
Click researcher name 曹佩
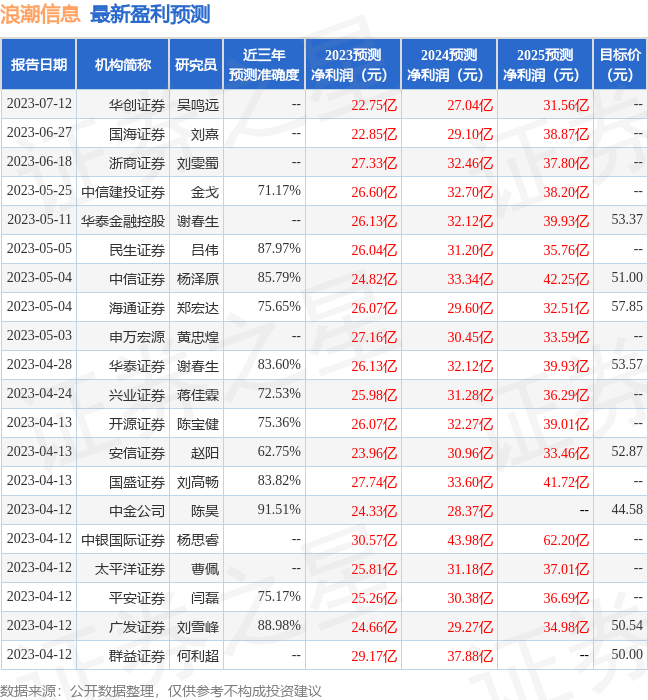point(205,569)
